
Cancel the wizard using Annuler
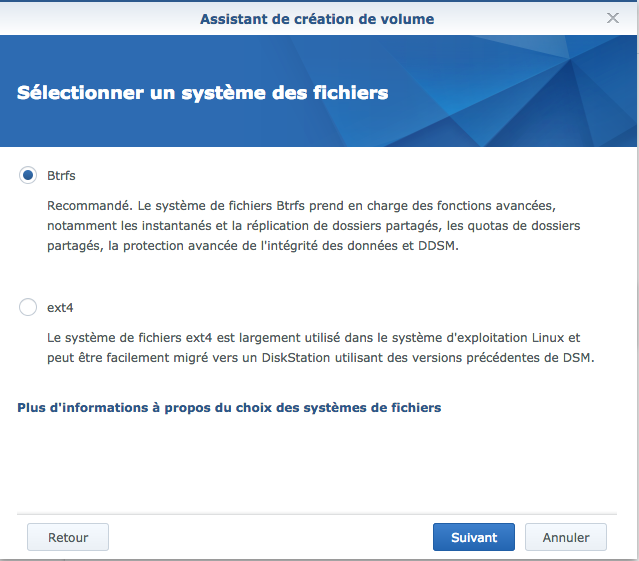click(x=566, y=537)
